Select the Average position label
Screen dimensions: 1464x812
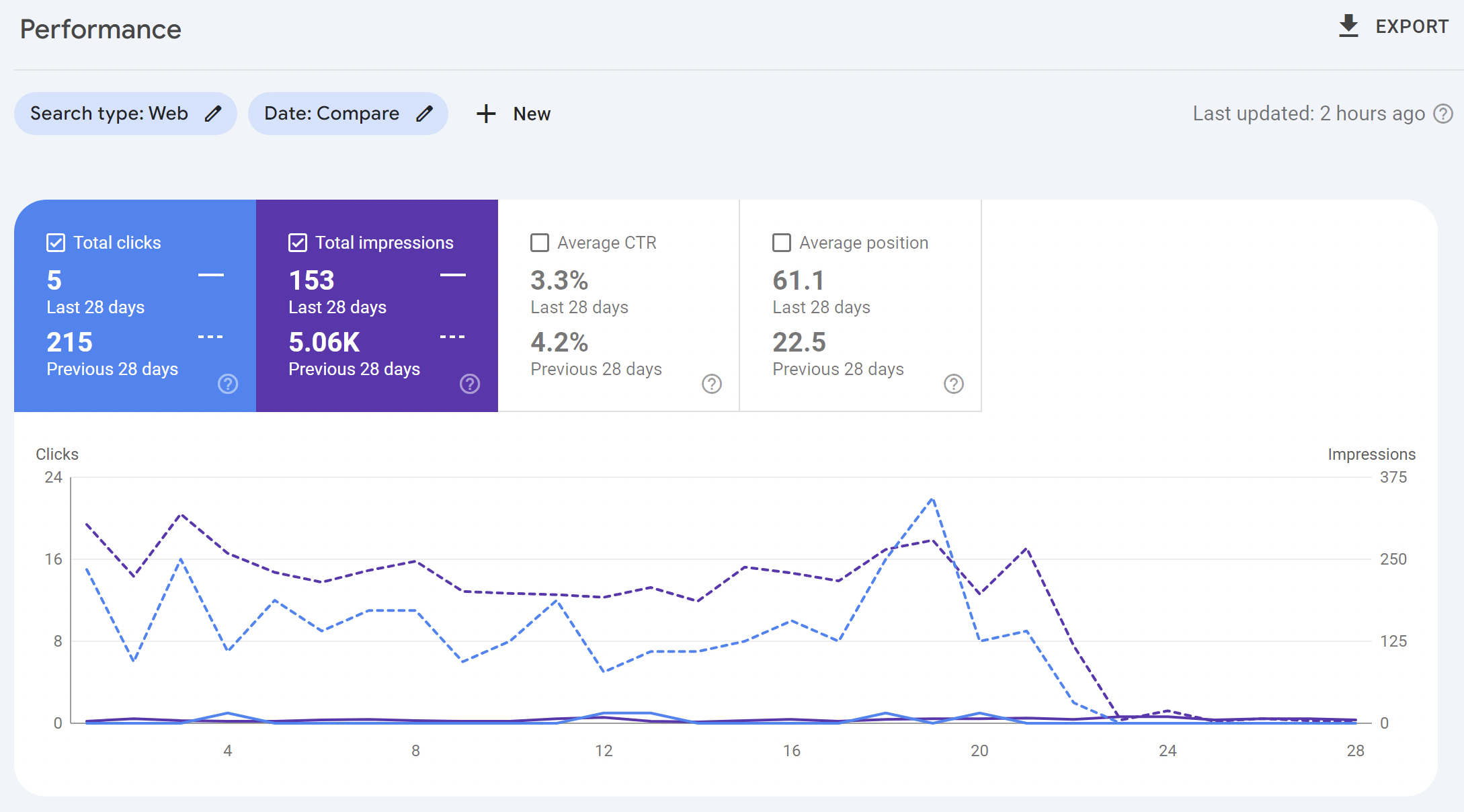pos(864,243)
